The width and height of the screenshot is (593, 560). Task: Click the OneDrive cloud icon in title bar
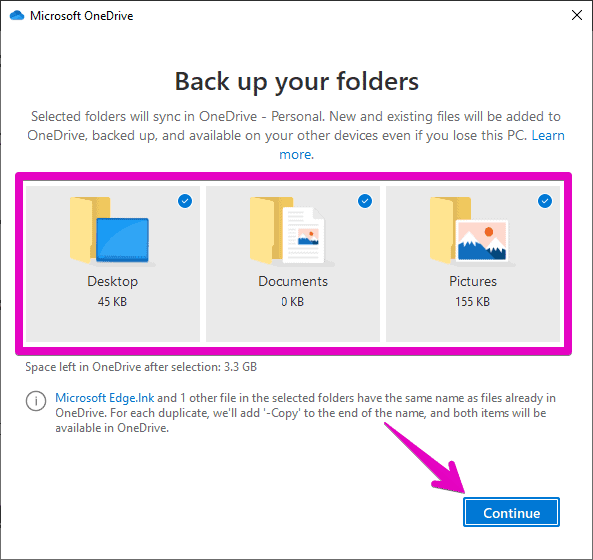[17, 16]
